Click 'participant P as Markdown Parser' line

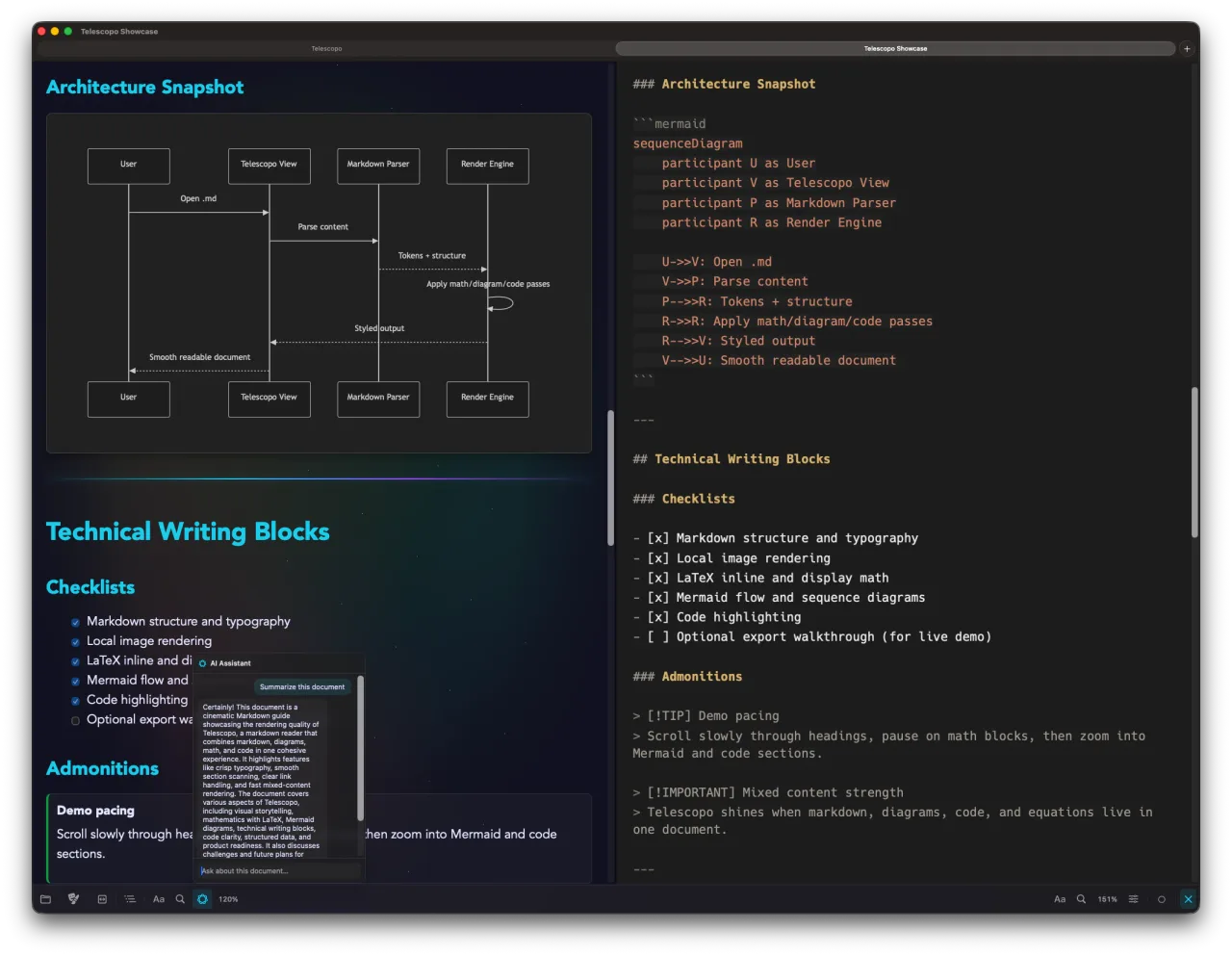tap(779, 203)
